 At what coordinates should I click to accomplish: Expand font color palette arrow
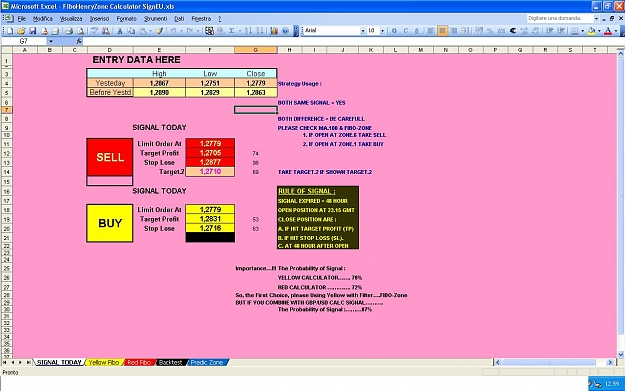pyautogui.click(x=616, y=31)
